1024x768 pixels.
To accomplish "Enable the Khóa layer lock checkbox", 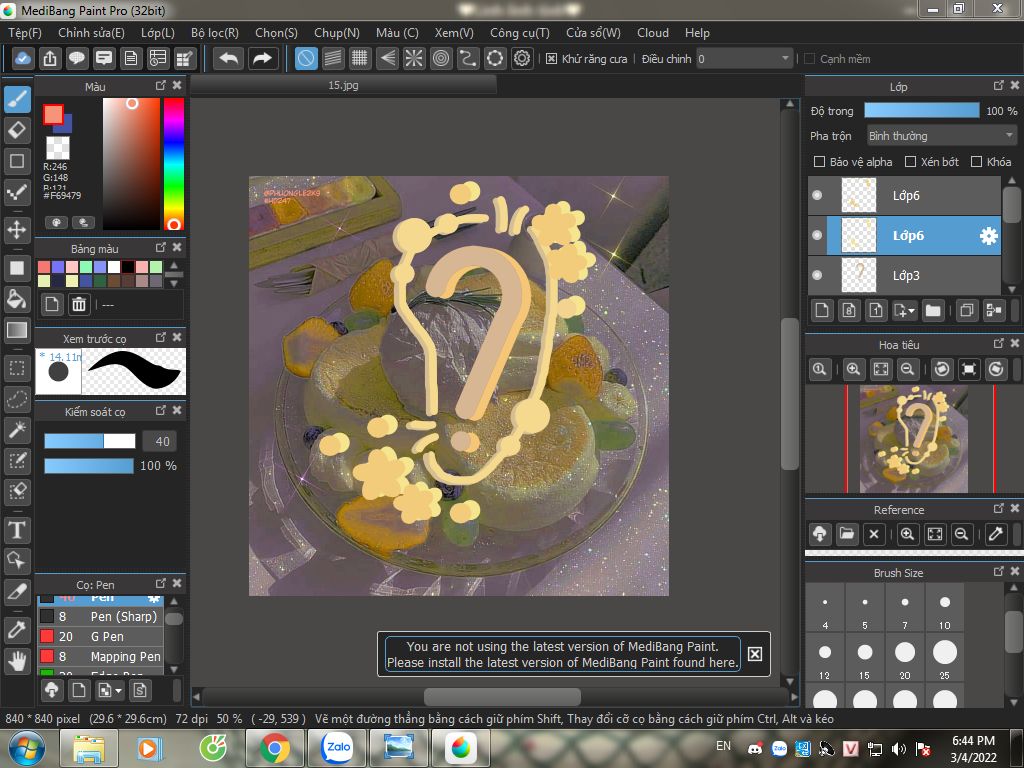I will [x=976, y=162].
